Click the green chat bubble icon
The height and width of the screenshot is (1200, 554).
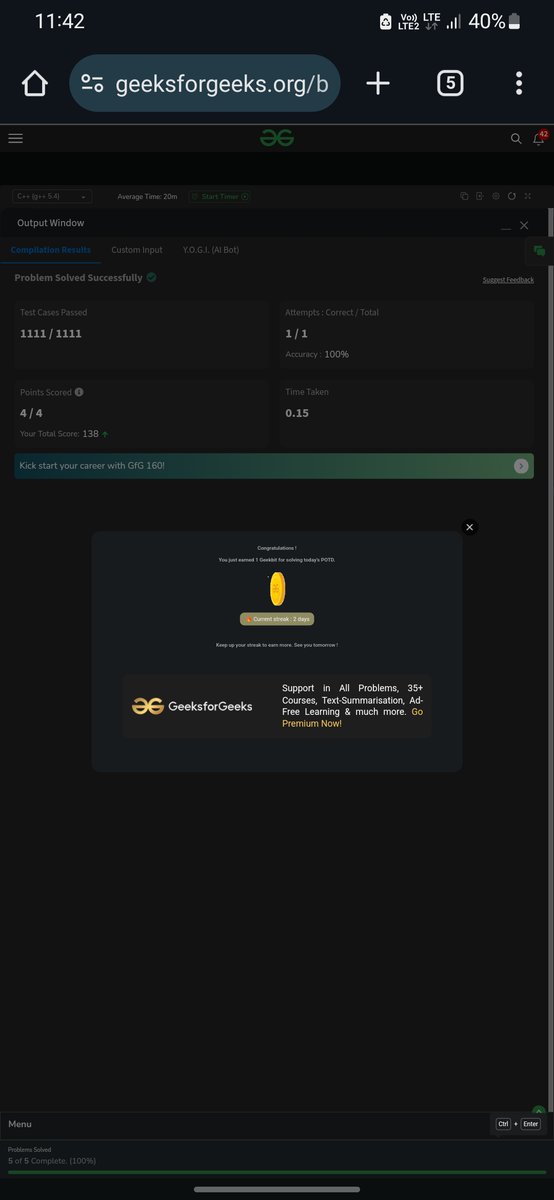pos(540,251)
